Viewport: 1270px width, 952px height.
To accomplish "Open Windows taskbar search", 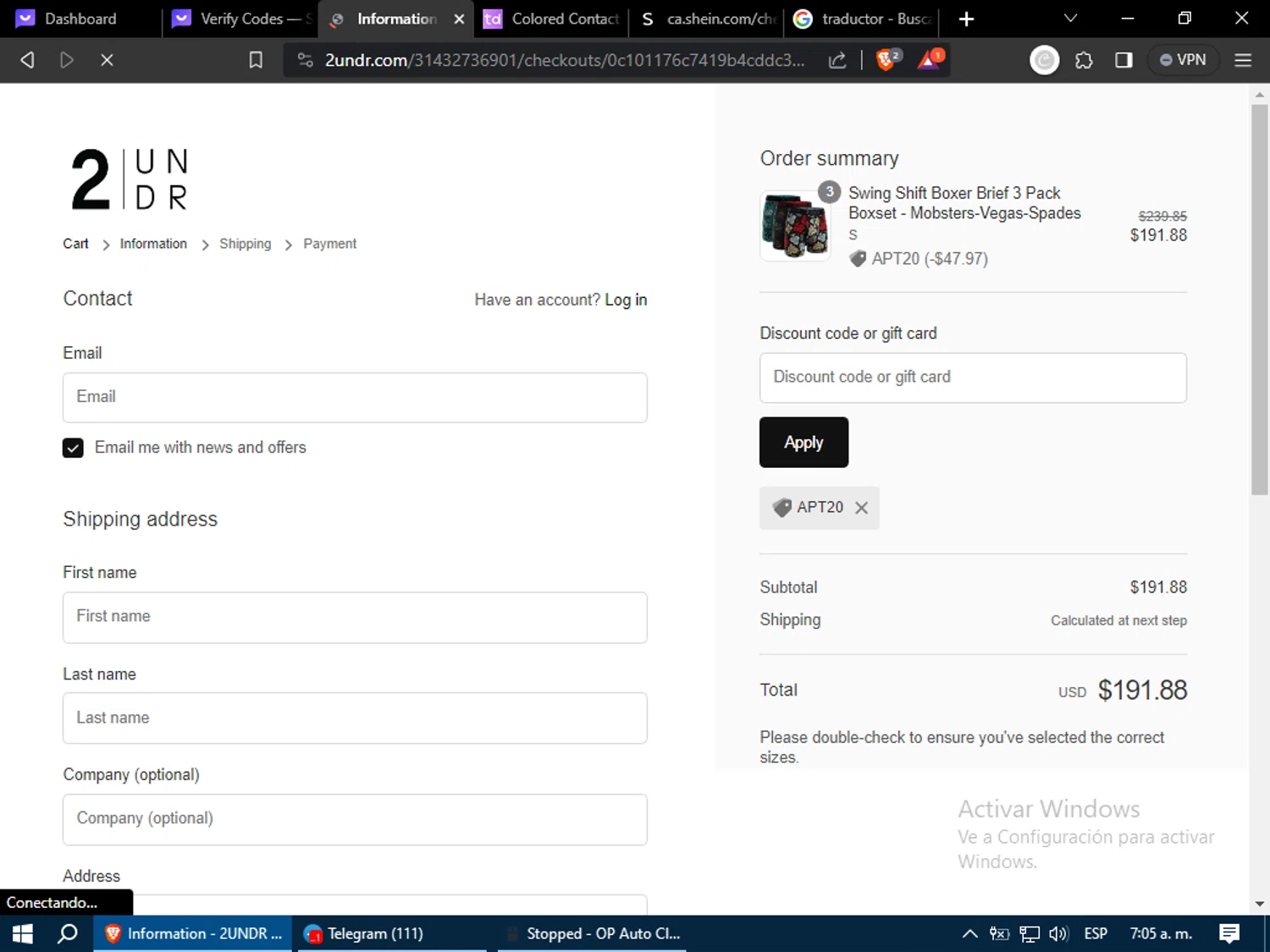I will tap(67, 933).
